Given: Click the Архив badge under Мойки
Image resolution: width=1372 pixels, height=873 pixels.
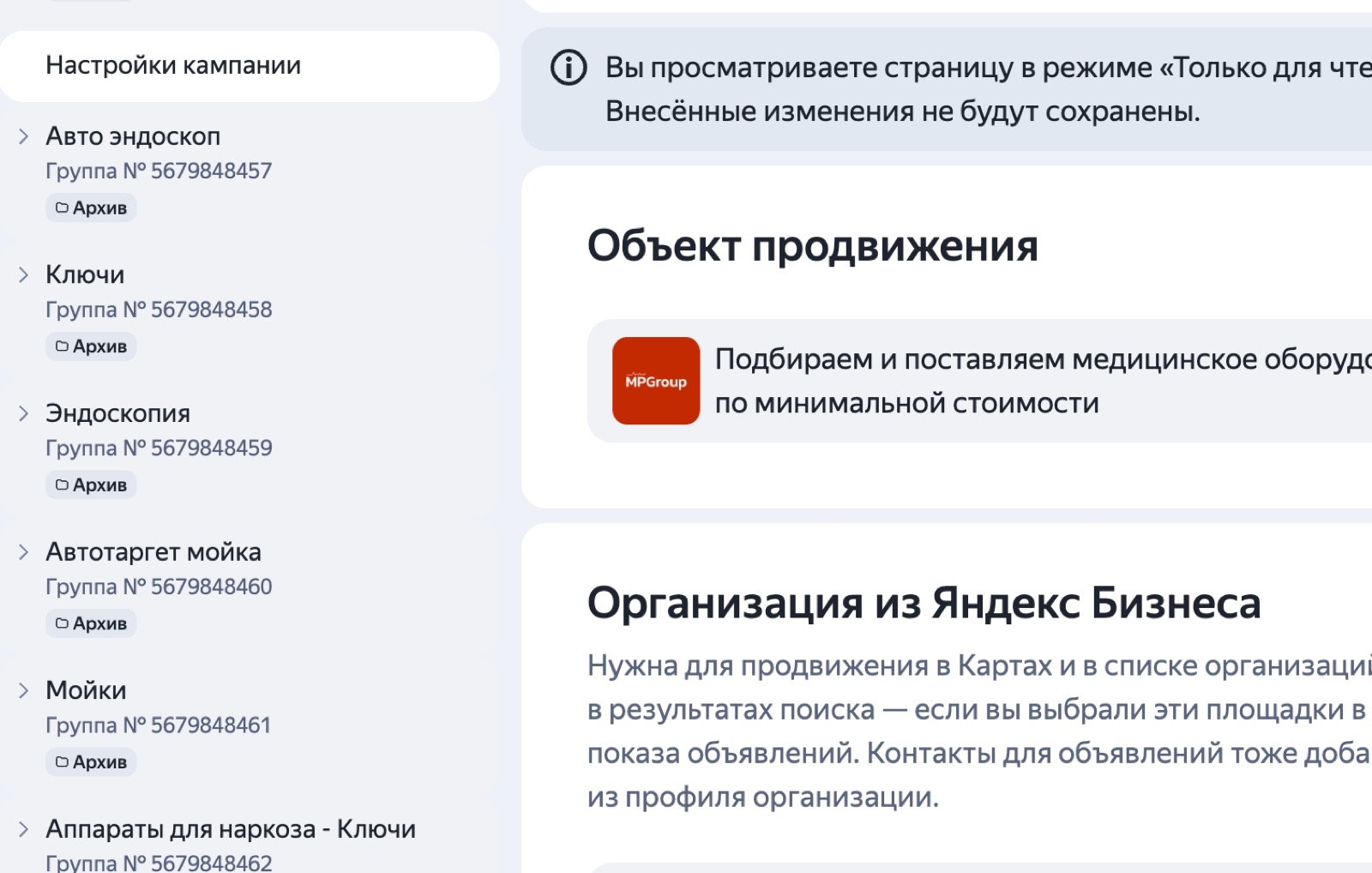Looking at the screenshot, I should click(x=91, y=762).
